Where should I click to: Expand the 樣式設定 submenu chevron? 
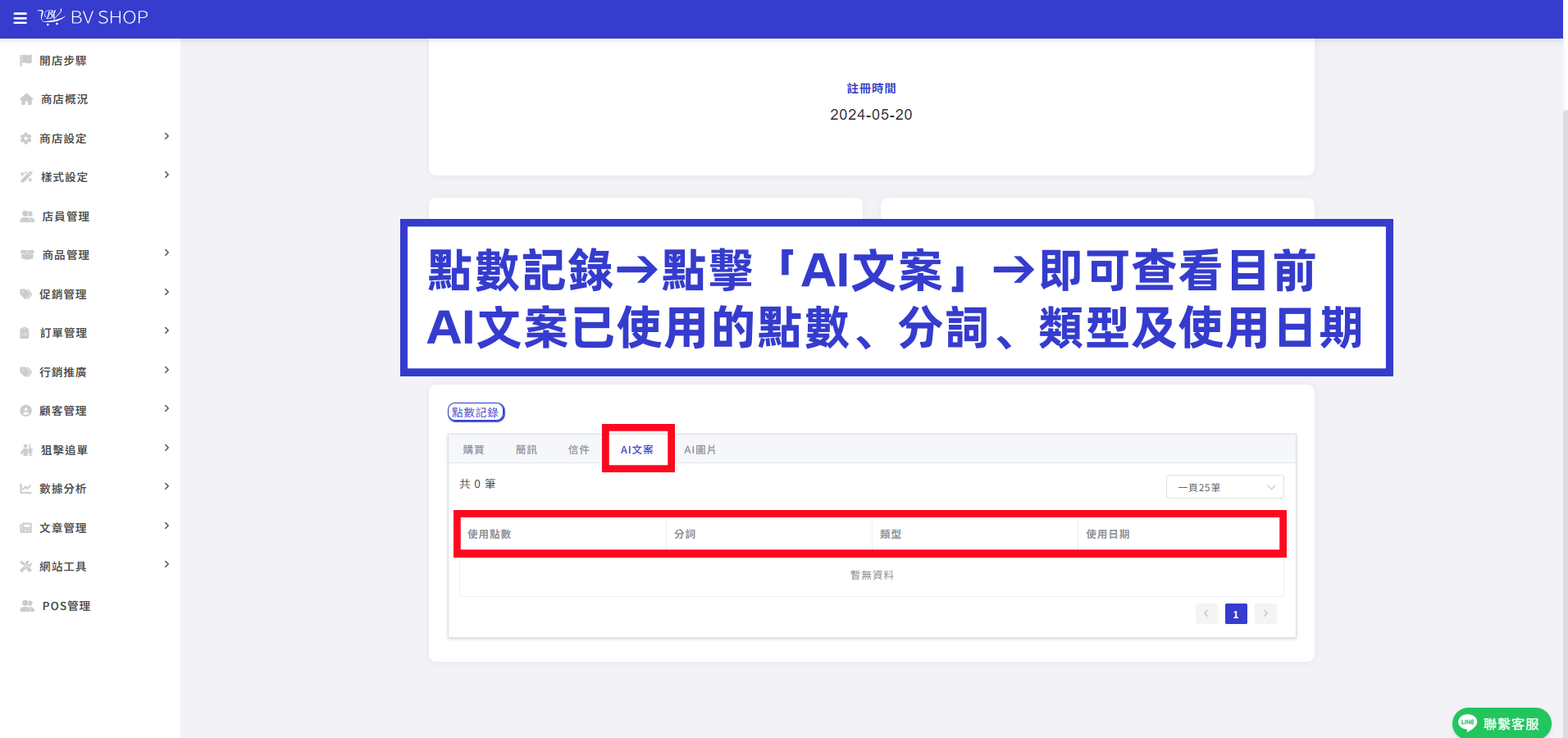(x=166, y=175)
